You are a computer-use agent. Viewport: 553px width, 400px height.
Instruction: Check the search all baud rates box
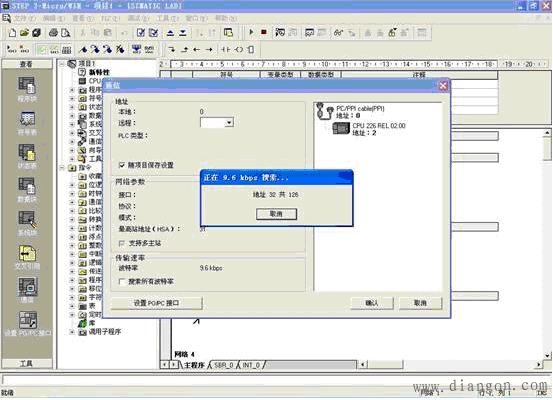(x=122, y=281)
